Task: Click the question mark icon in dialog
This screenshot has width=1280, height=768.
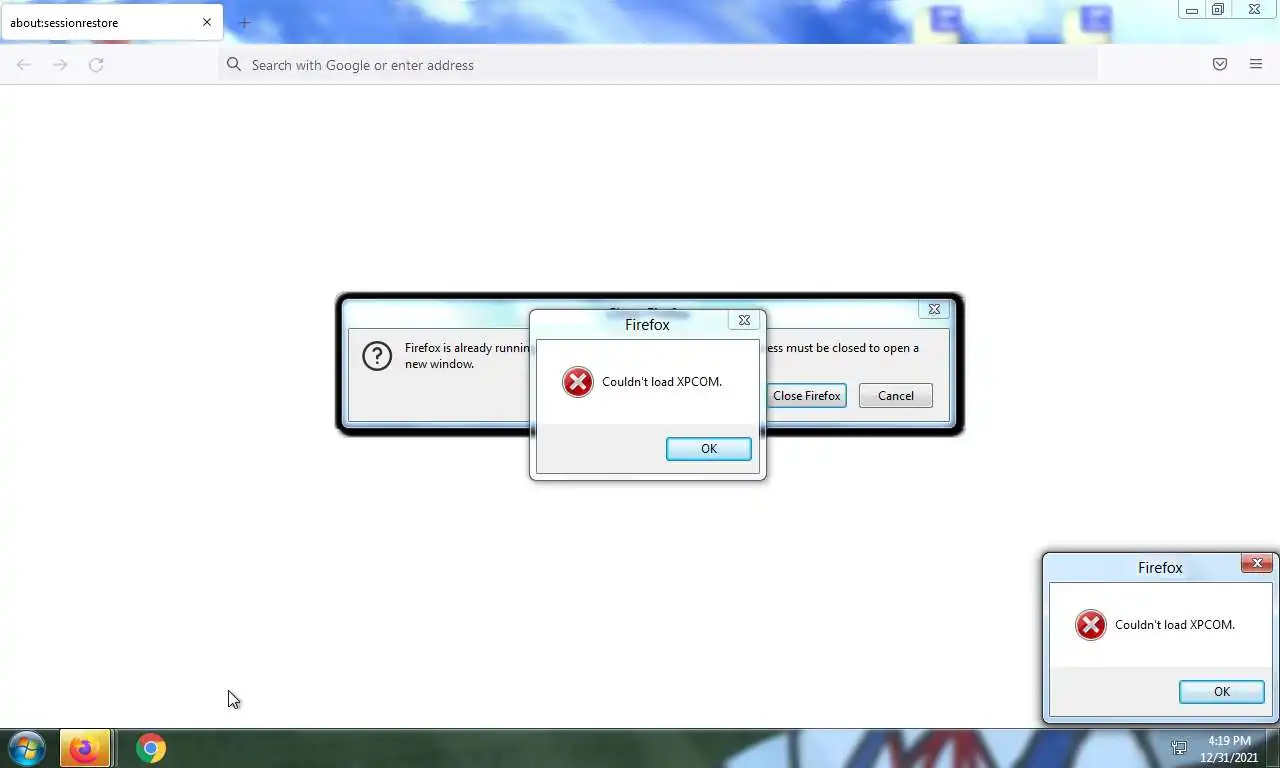Action: 377,356
